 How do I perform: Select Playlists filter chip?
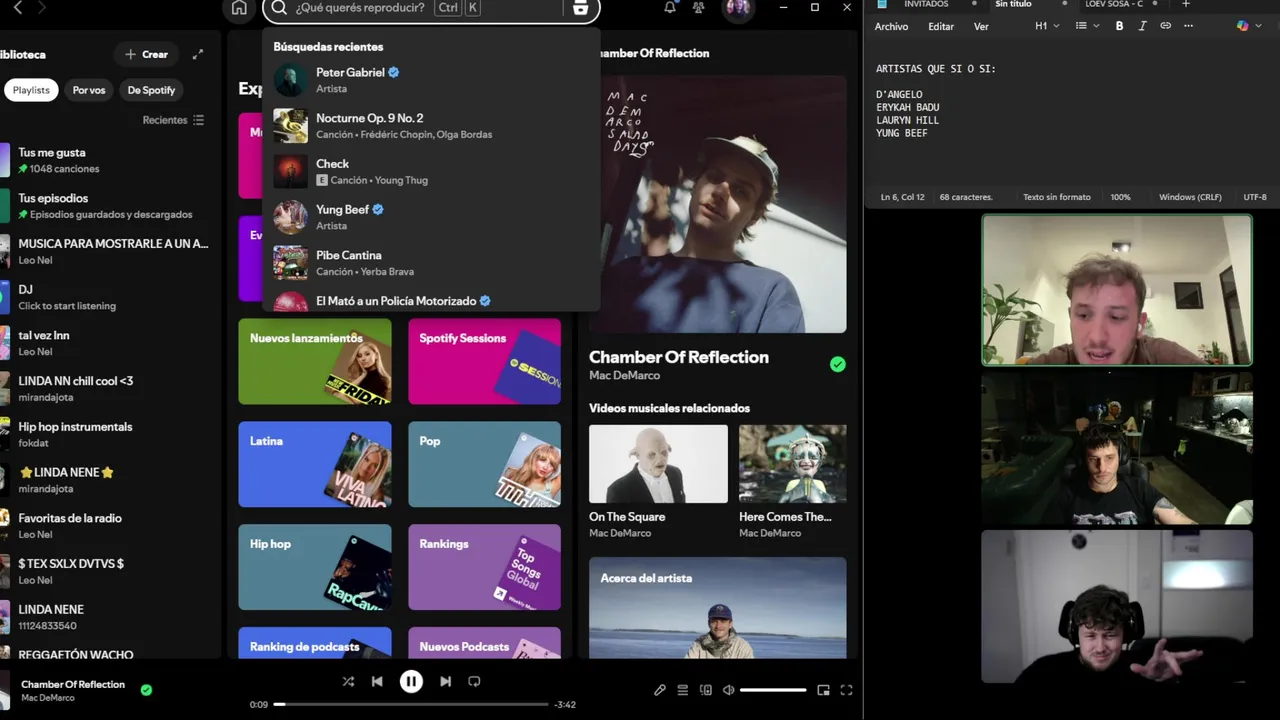click(30, 90)
